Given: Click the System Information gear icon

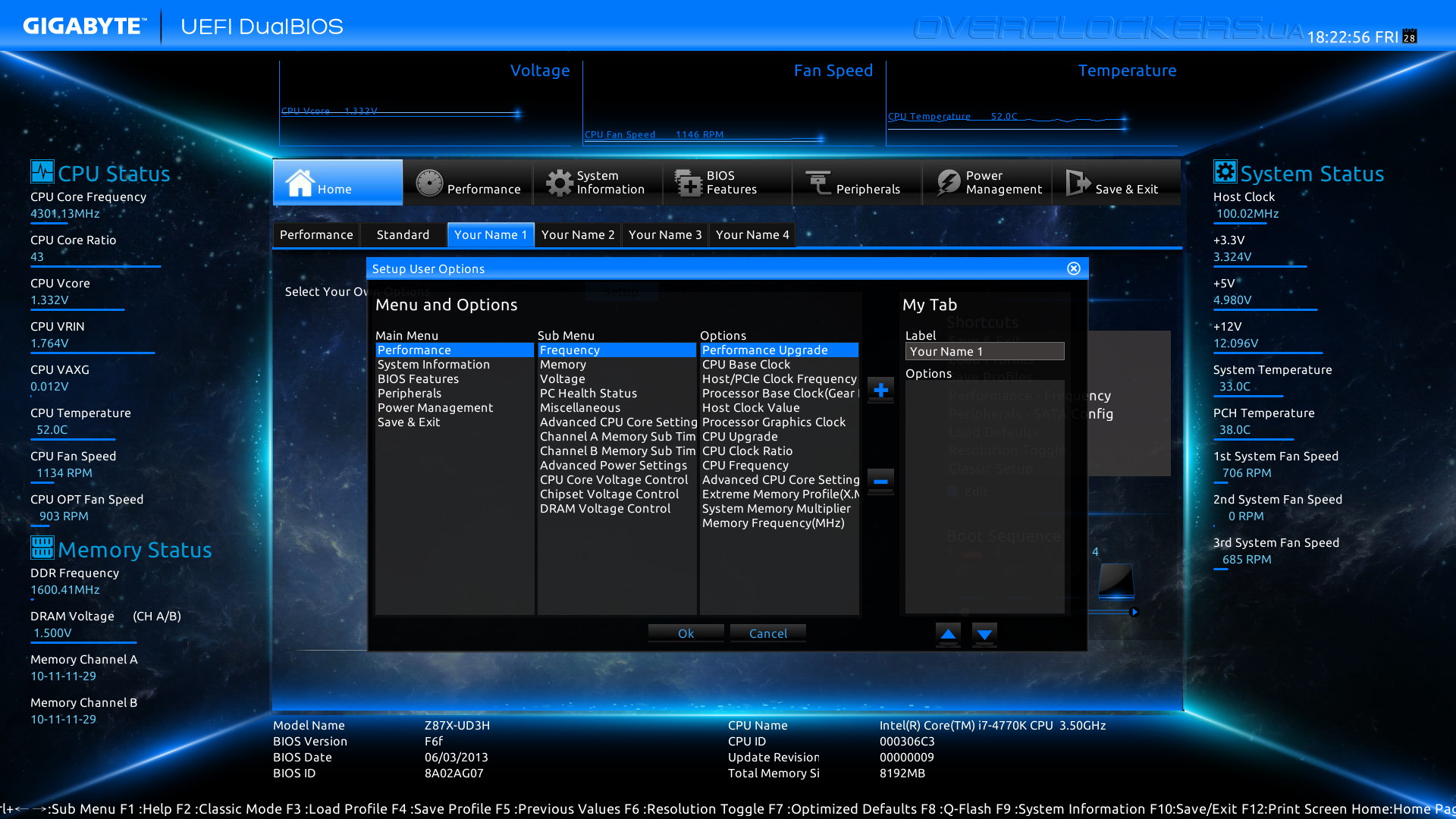Looking at the screenshot, I should pos(560,183).
